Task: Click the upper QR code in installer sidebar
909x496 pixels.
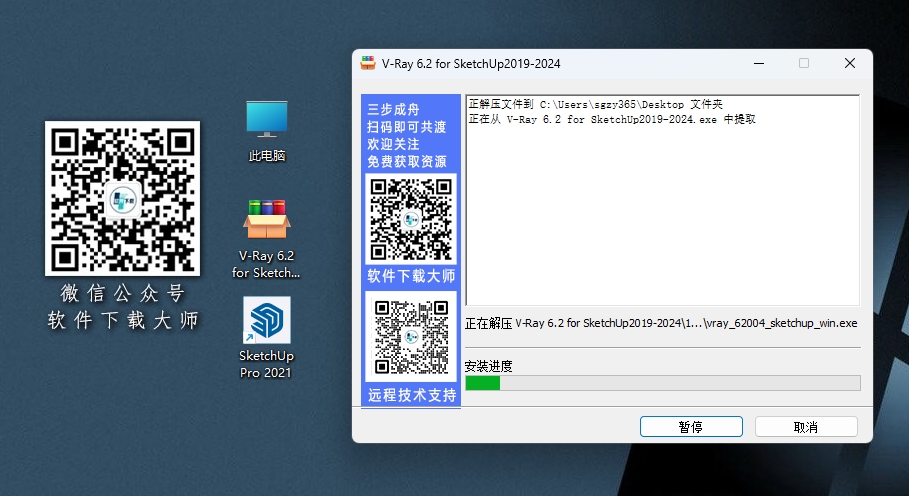Action: coord(411,219)
